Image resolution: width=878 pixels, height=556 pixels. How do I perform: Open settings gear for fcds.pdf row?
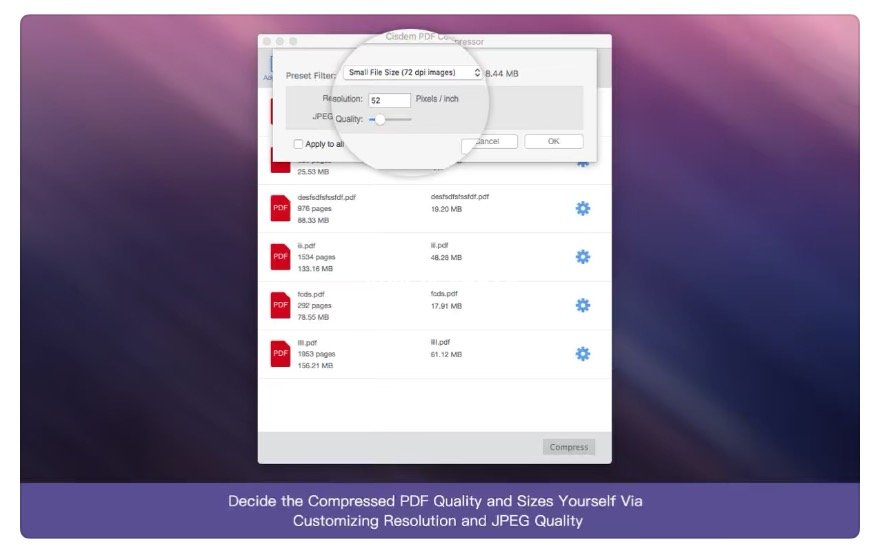point(583,305)
